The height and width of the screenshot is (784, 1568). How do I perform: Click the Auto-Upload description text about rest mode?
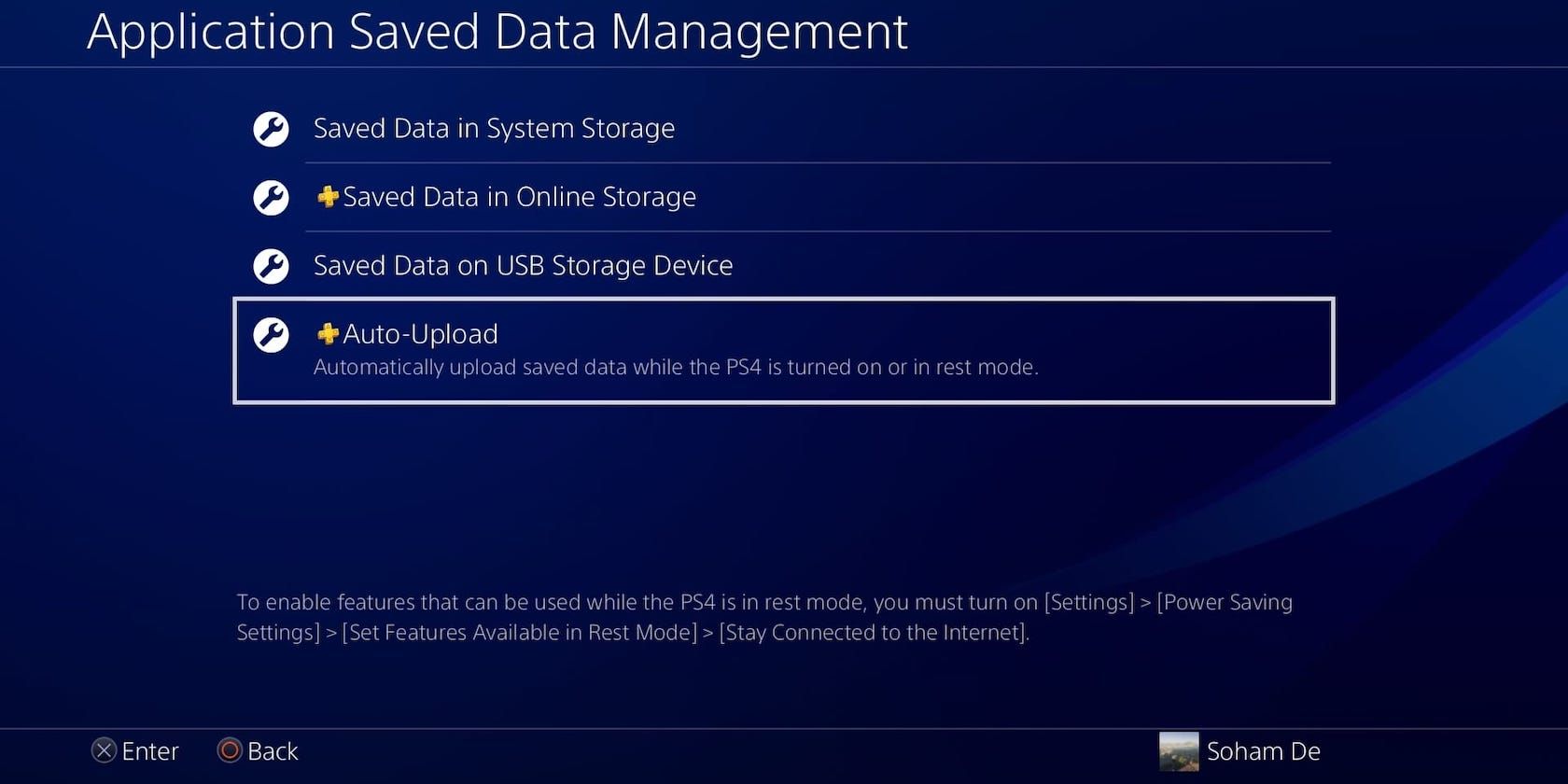coord(675,367)
